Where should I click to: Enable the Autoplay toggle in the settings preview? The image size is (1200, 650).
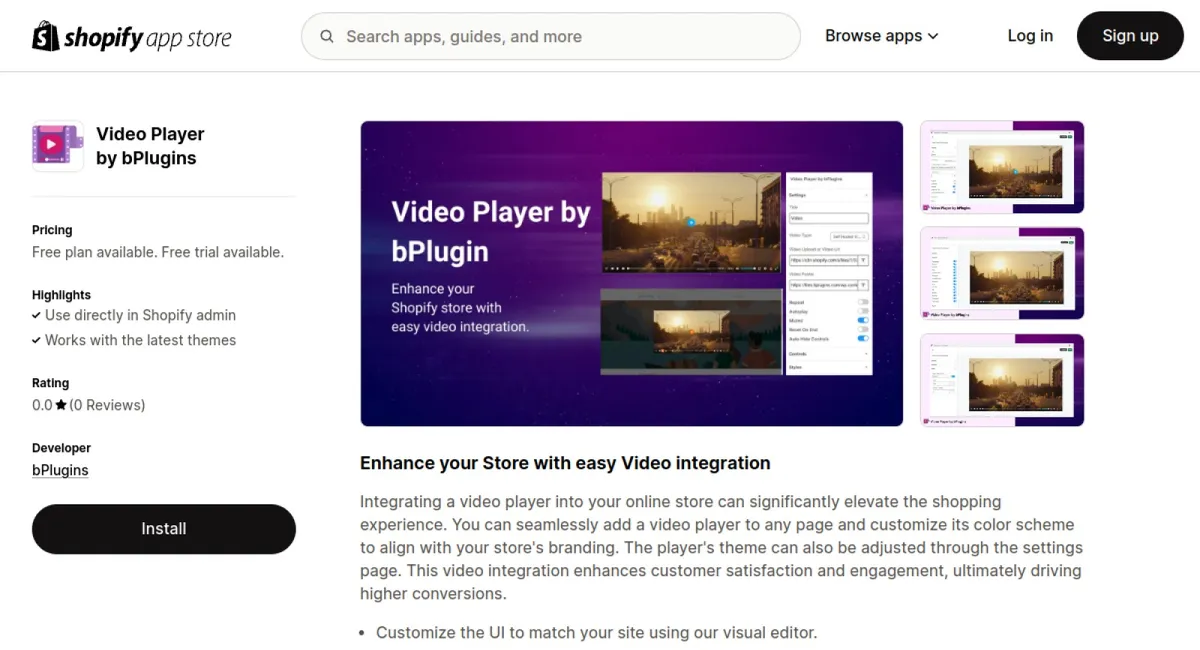click(864, 311)
